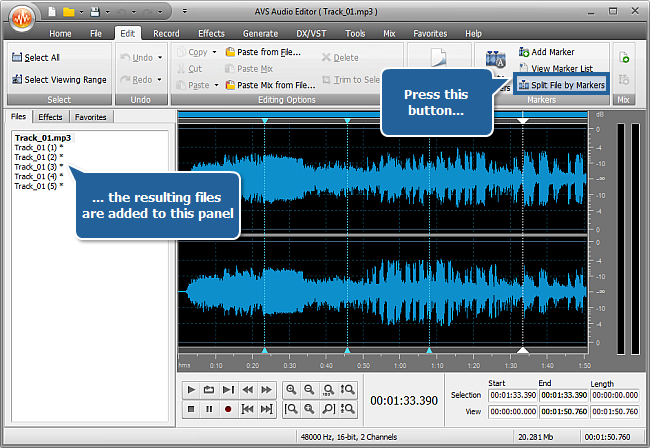Screen dimensions: 650x448
Task: Click the Play button
Action: tap(191, 390)
